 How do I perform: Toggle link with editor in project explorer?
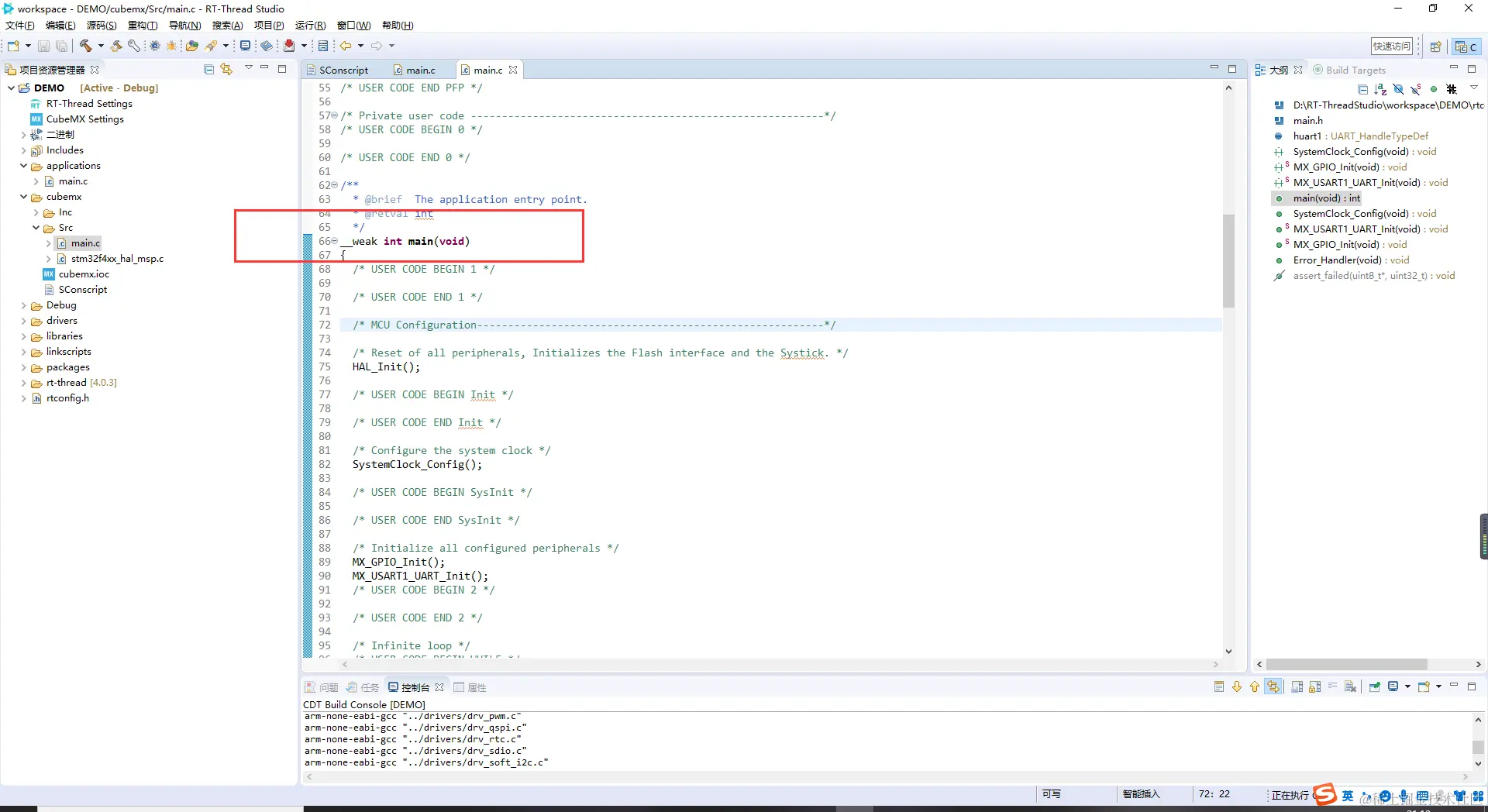coord(226,69)
